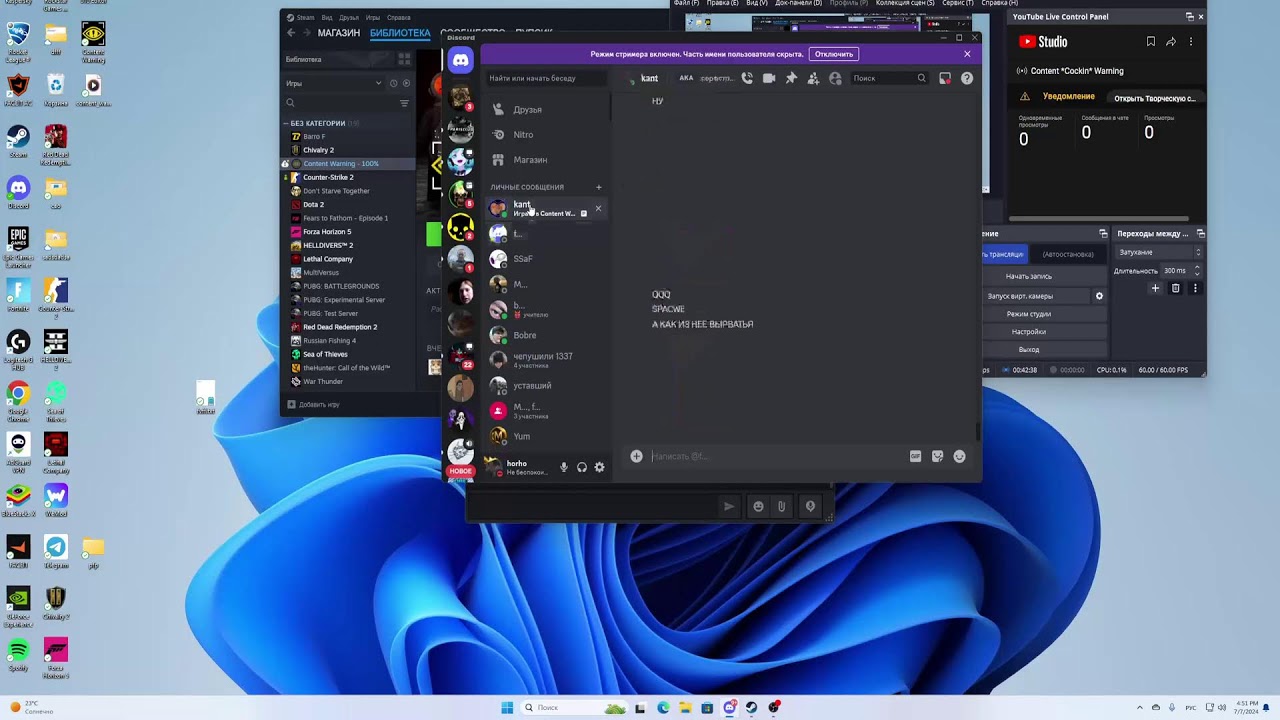Create a new direct message with plus
Screen dimensions: 1280x720
(x=599, y=187)
